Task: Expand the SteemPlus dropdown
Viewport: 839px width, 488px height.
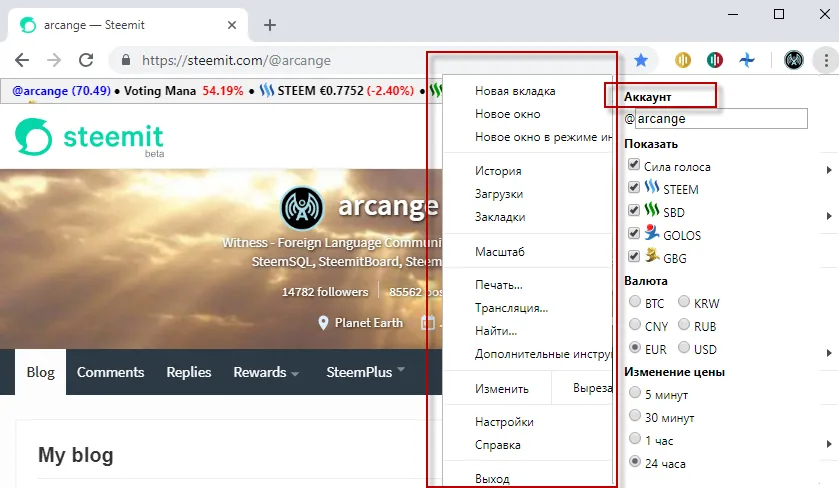Action: pyautogui.click(x=366, y=372)
